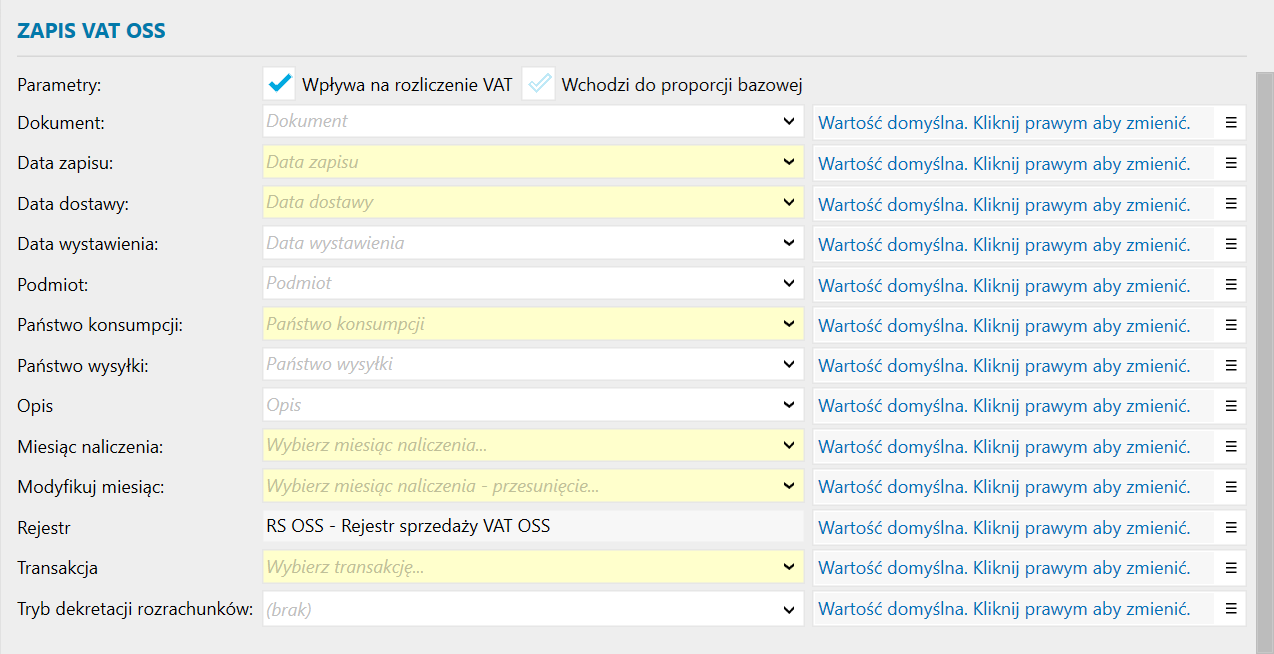1274x654 pixels.
Task: Open hamburger menu in Dokument row
Action: (1231, 122)
